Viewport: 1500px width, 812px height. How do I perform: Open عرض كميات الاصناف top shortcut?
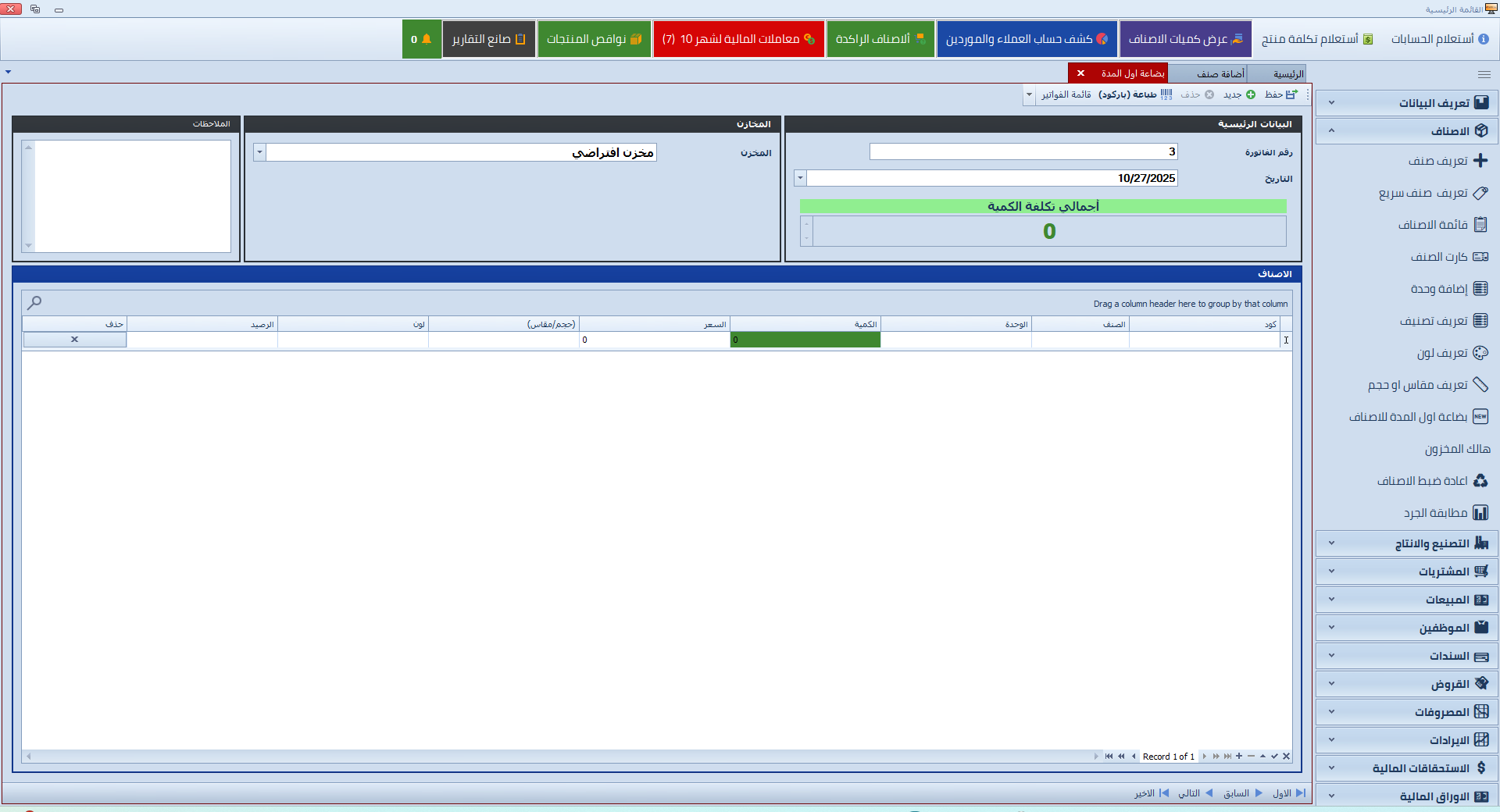[1185, 39]
